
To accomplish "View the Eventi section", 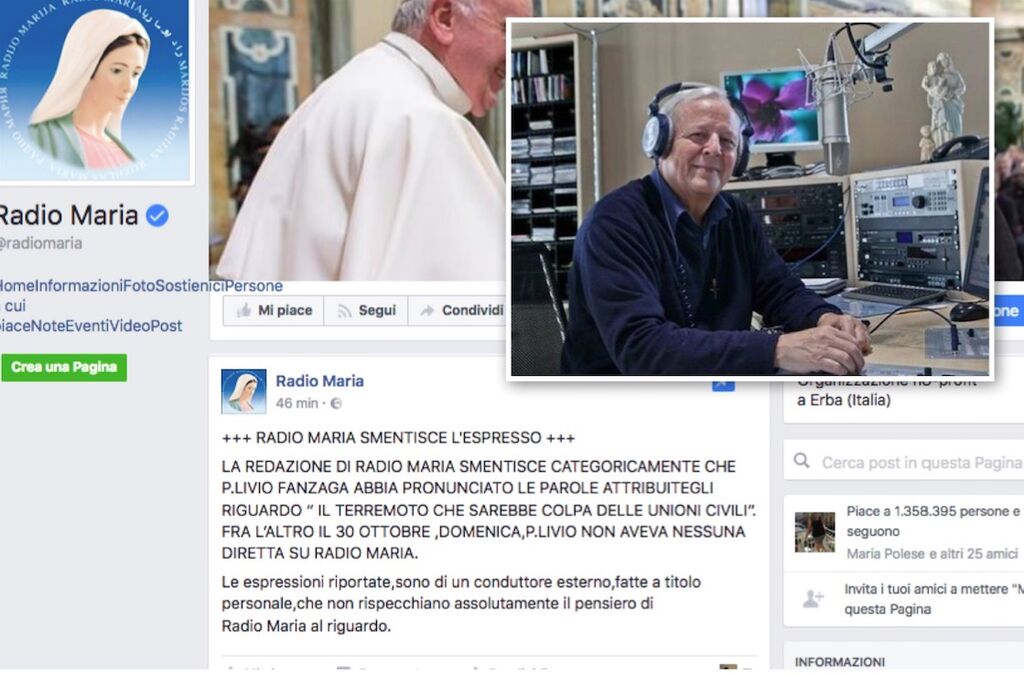I will 87,326.
